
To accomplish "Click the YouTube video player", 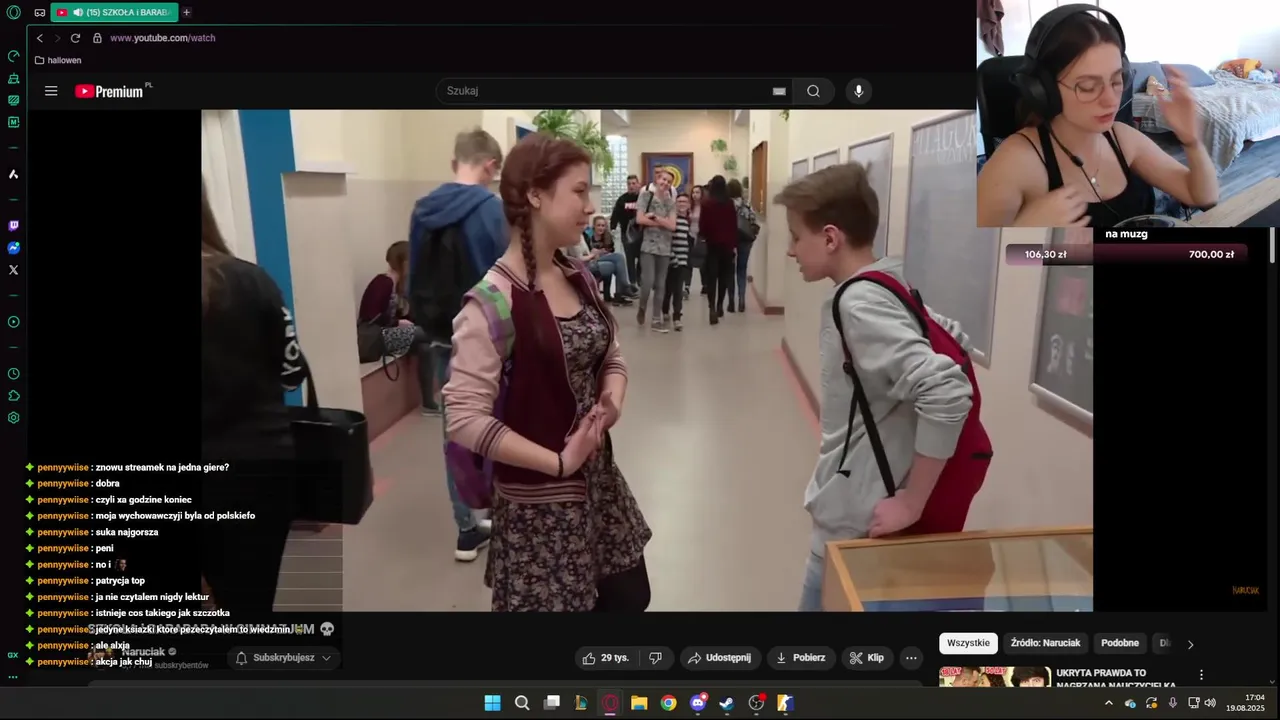I will 647,360.
